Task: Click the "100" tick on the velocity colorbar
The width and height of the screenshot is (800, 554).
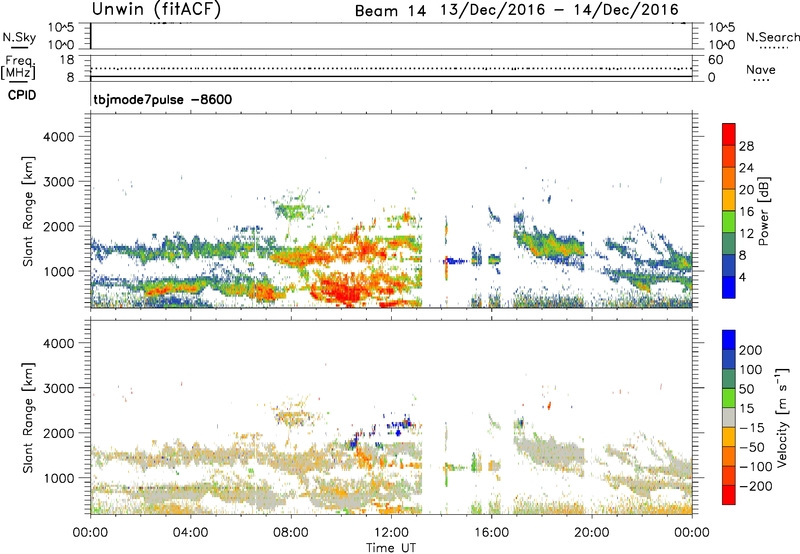Action: click(750, 369)
